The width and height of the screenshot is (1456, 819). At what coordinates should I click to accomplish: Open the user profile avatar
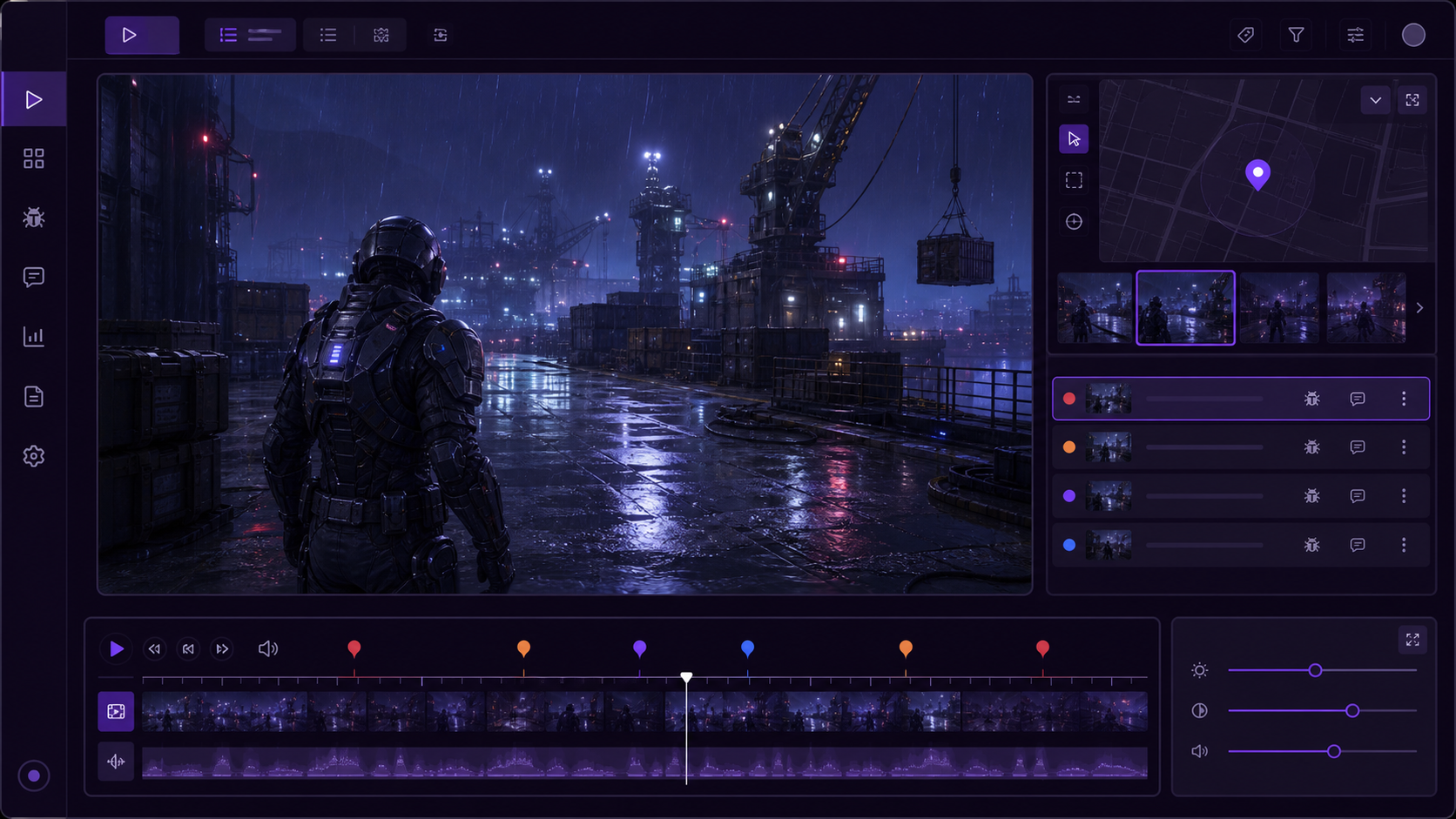(1413, 35)
